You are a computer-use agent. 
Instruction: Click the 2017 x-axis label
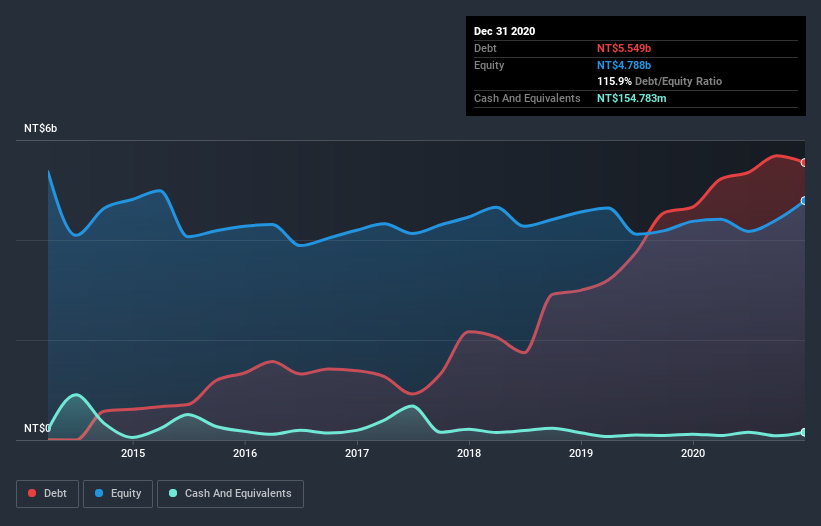click(x=357, y=453)
